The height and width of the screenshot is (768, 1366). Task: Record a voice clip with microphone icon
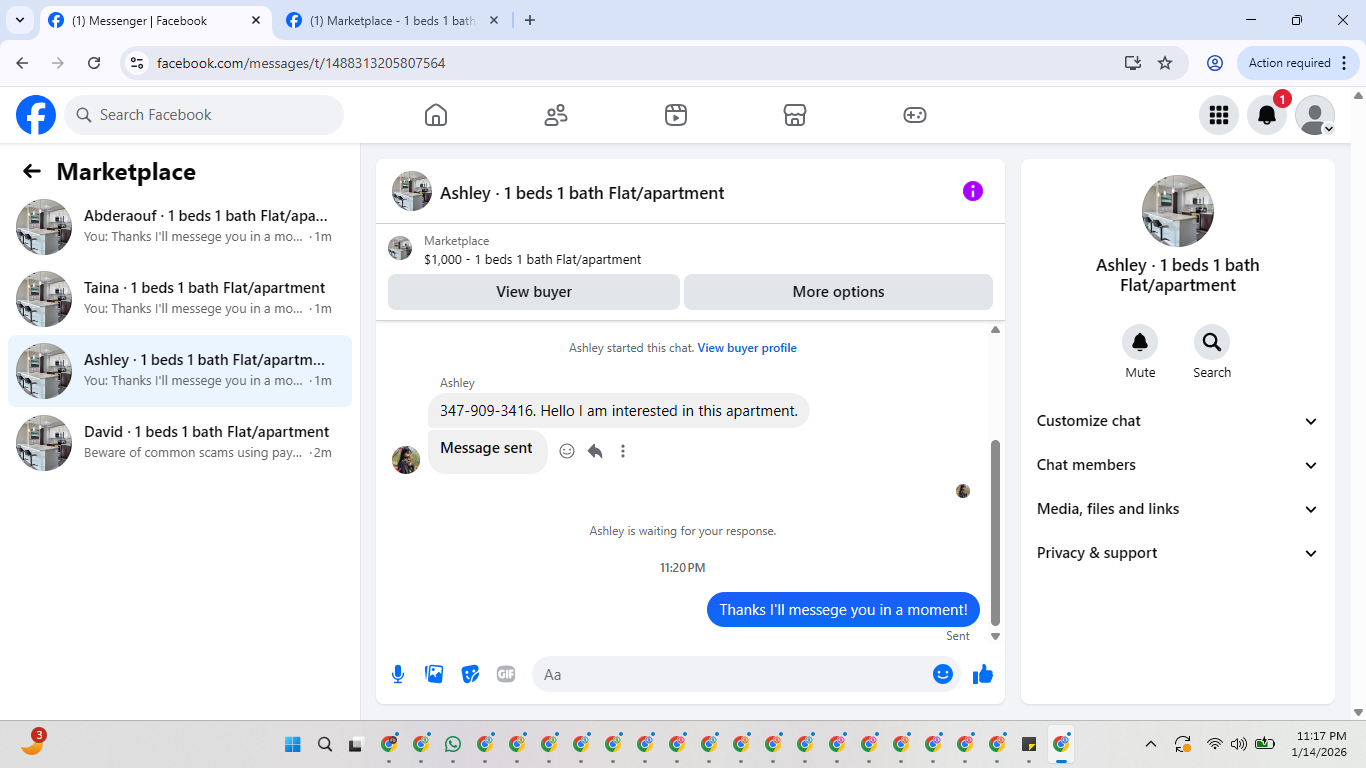[398, 674]
